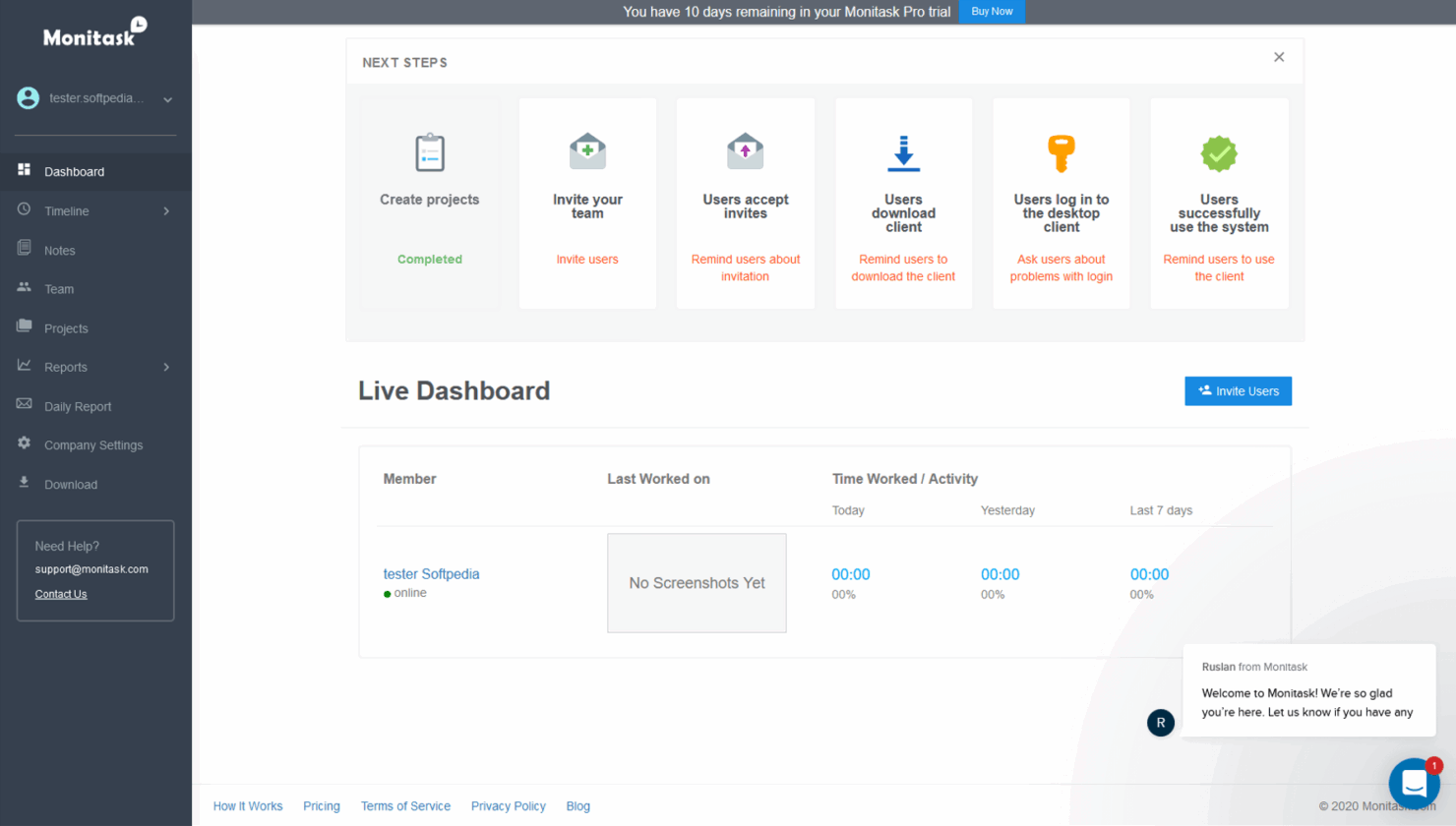
Task: Click the Team people icon
Action: coord(25,287)
